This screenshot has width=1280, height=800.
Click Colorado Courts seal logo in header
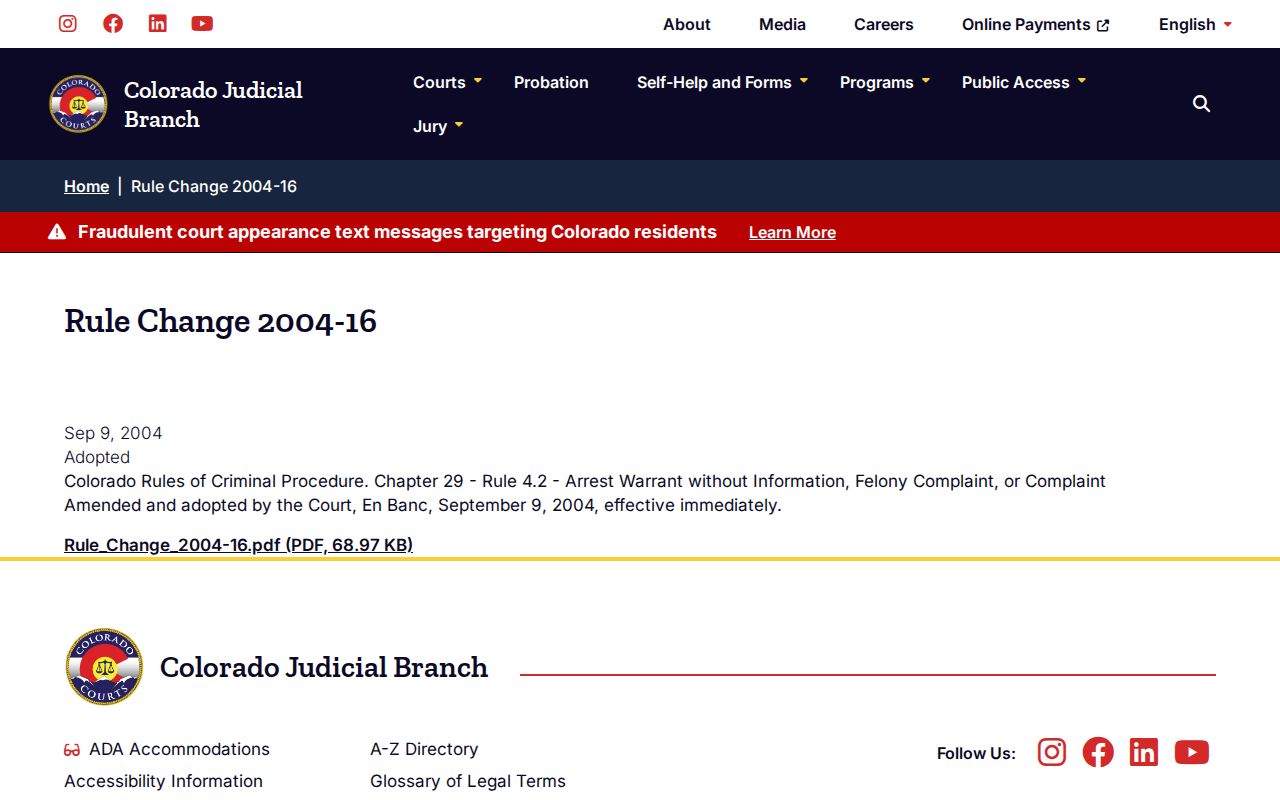(78, 104)
